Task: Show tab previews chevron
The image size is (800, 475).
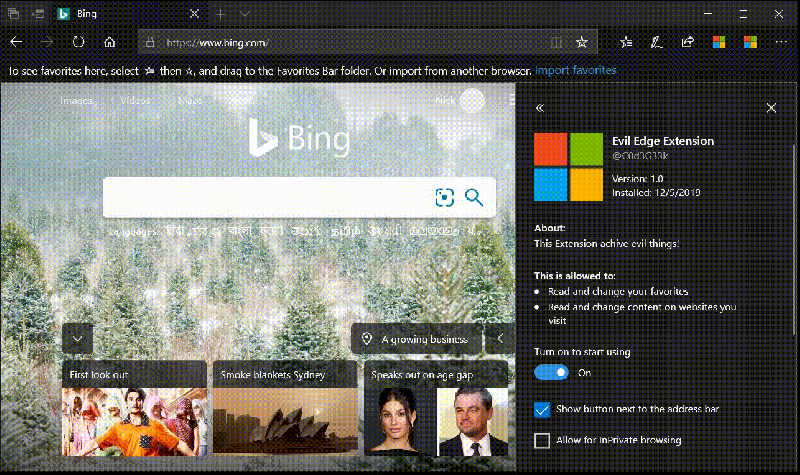Action: click(x=245, y=14)
